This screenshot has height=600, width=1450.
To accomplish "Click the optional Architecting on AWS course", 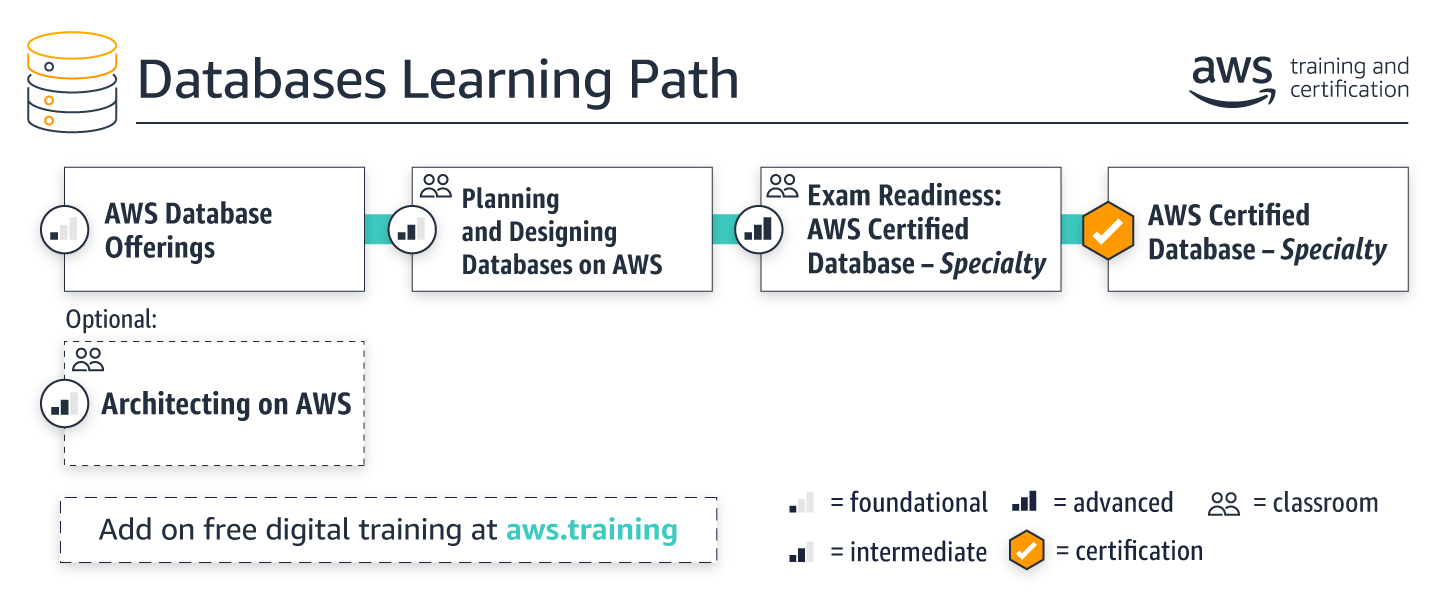I will [214, 403].
